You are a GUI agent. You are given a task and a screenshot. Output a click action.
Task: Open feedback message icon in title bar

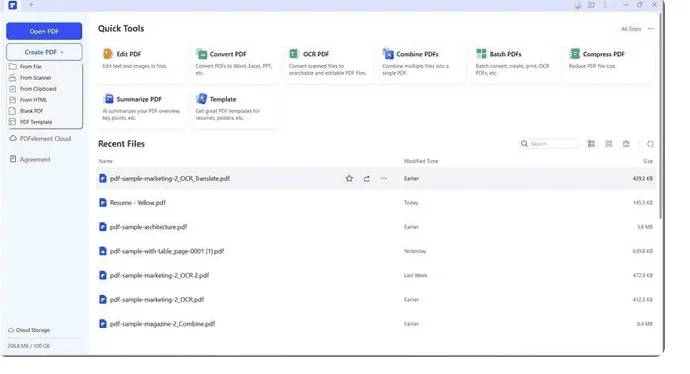591,5
